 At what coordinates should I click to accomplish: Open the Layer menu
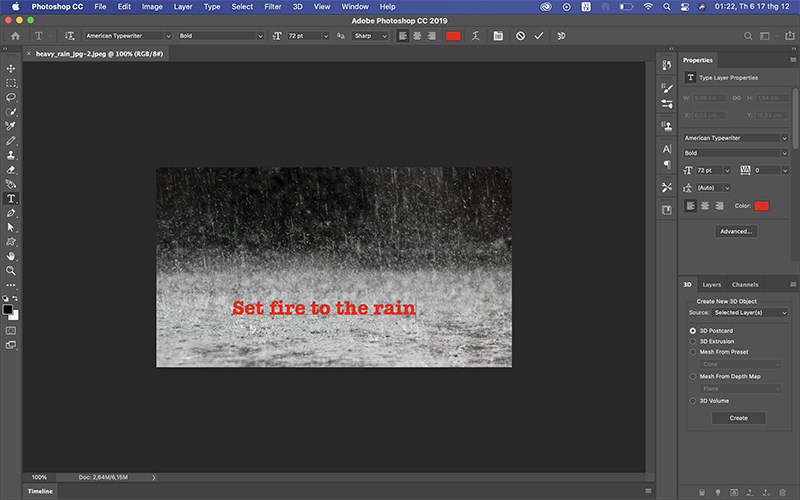point(183,7)
